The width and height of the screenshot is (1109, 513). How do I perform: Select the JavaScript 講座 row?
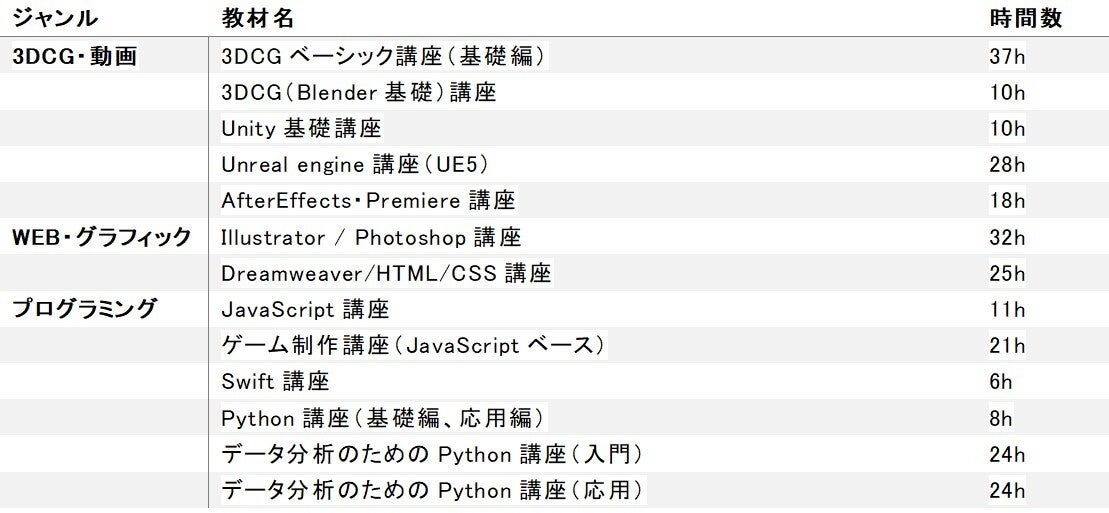[305, 310]
